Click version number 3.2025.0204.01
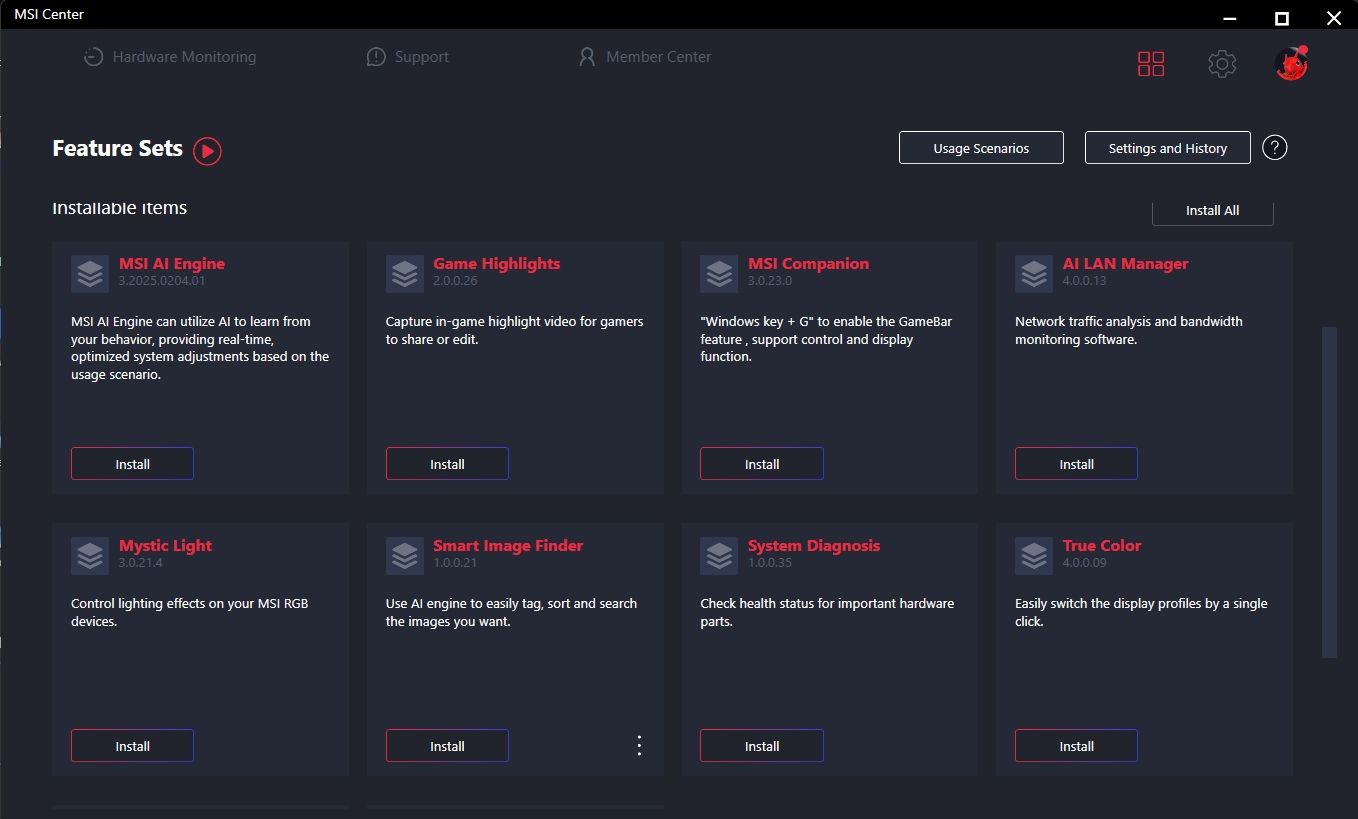The height and width of the screenshot is (819, 1358). (162, 281)
